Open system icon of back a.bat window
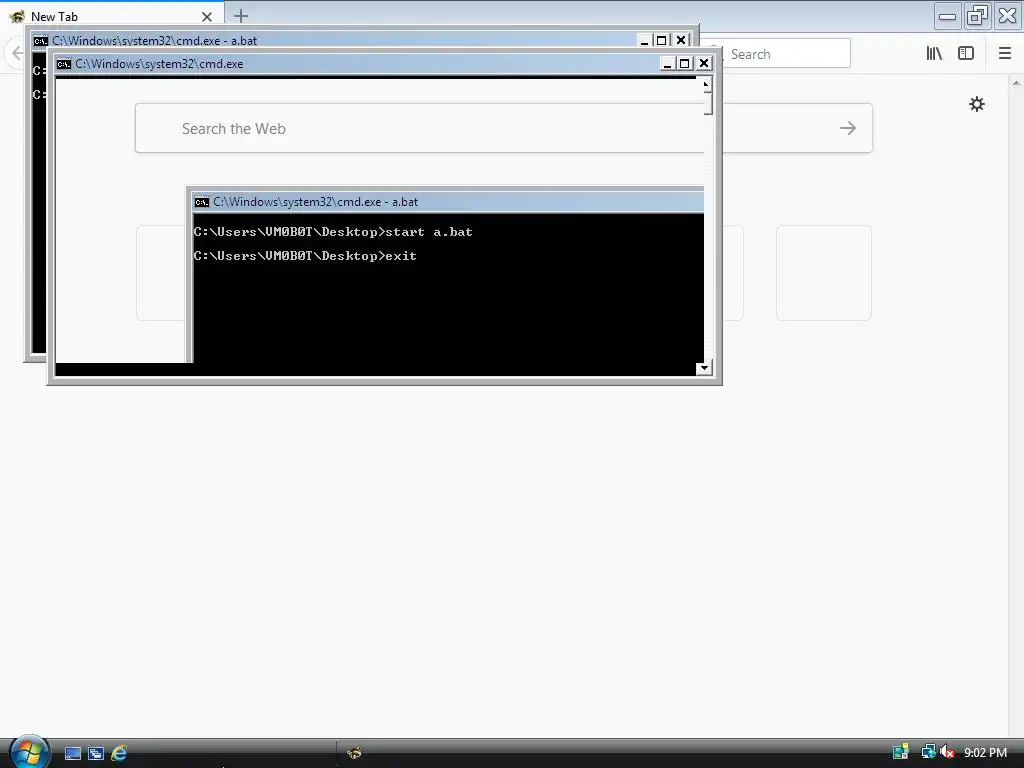 tap(40, 40)
